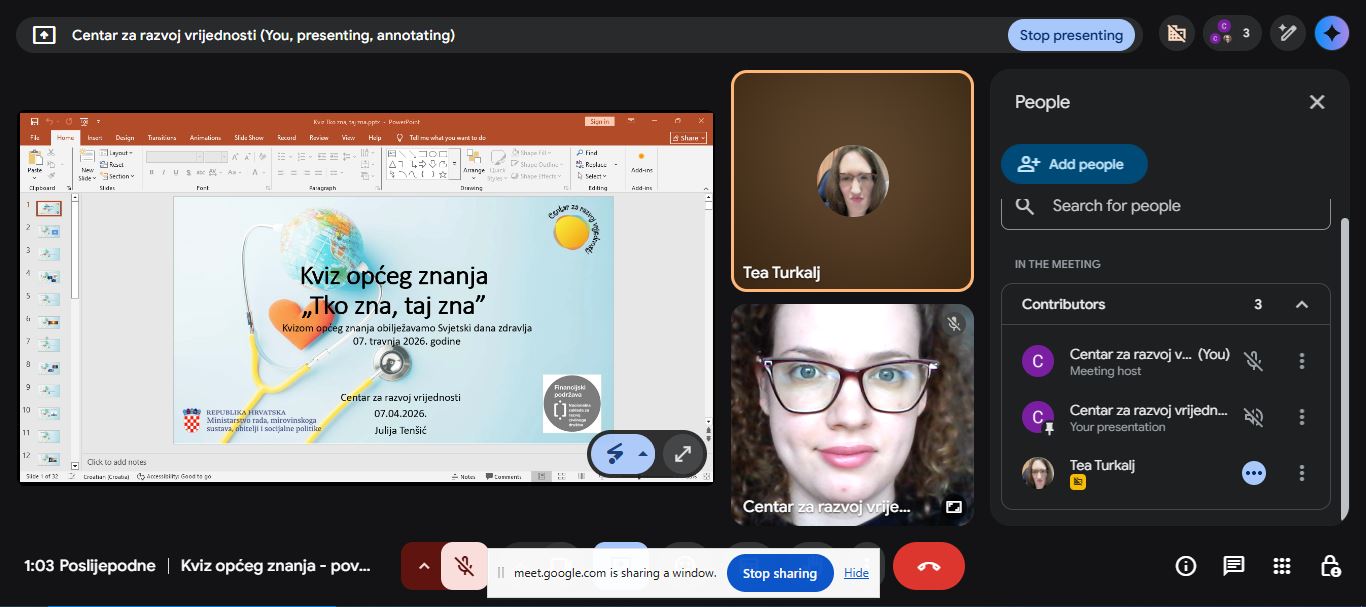Unmute the microphone
The height and width of the screenshot is (607, 1366).
click(464, 566)
